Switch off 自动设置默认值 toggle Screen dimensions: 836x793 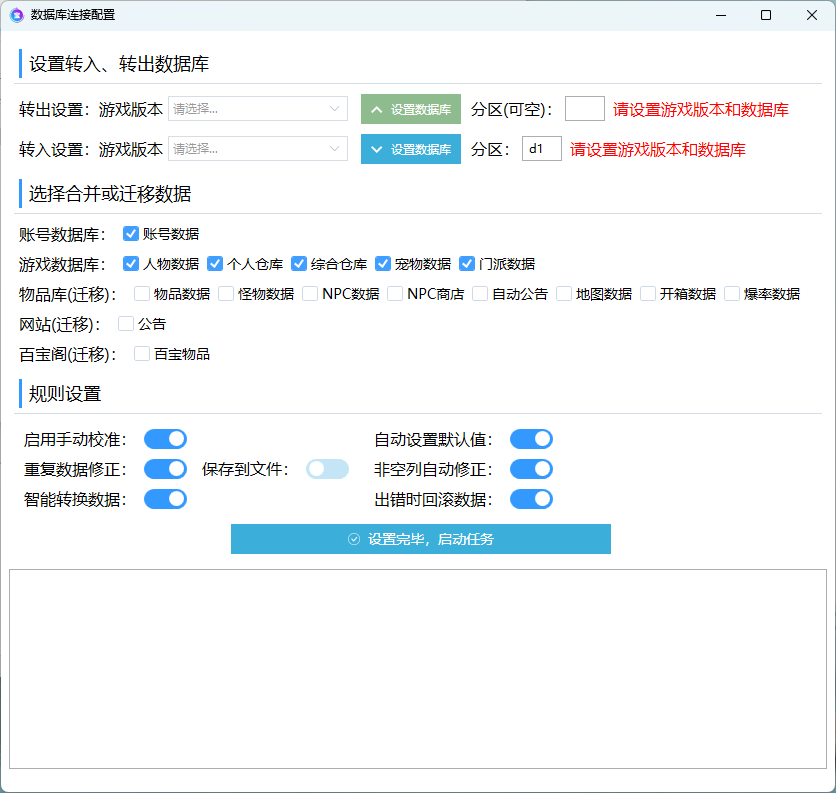coord(531,439)
